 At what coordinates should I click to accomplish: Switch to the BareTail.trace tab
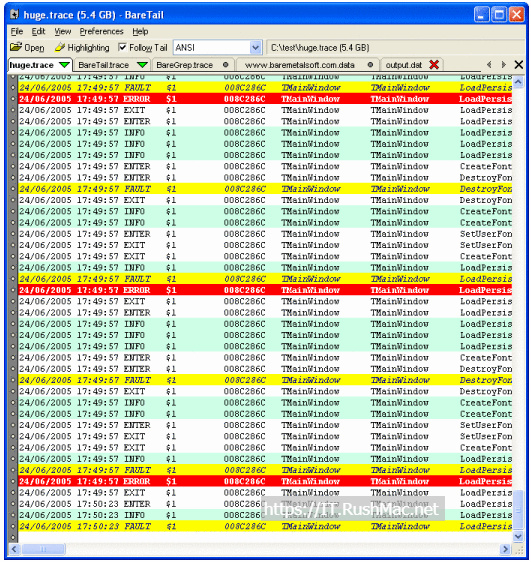point(112,65)
